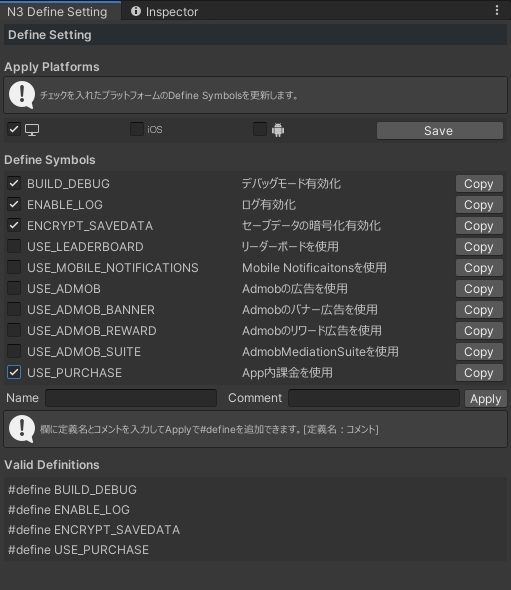This screenshot has height=590, width=511.
Task: Click the Apply Platforms help bubble icon
Action: tap(22, 95)
